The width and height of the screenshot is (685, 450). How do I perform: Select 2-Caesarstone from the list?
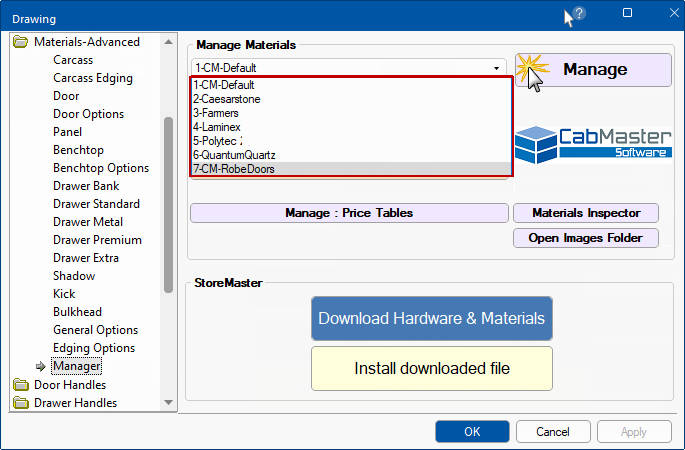[x=228, y=99]
